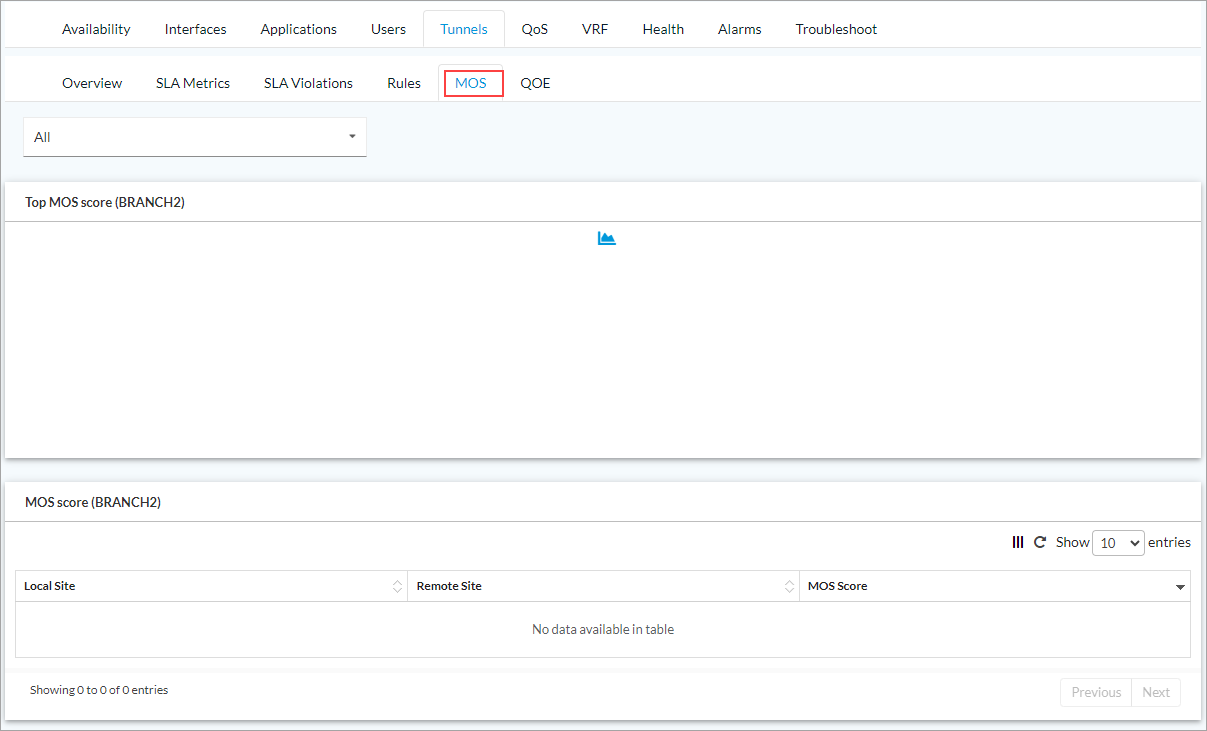Click the Previous pagination button
This screenshot has height=731, width=1207.
pos(1096,692)
